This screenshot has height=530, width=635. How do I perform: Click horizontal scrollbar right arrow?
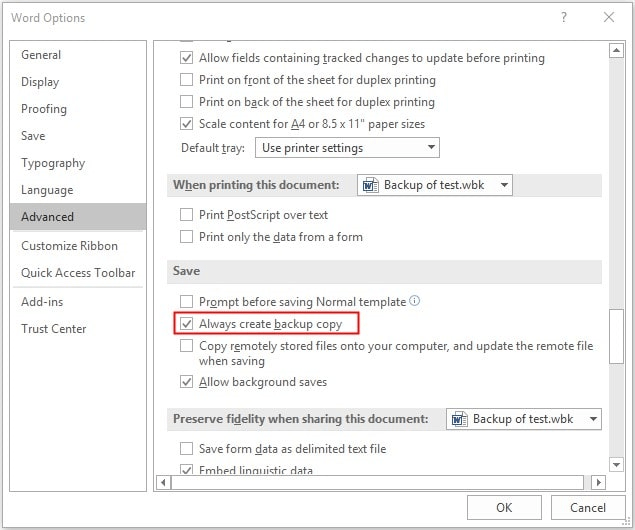click(598, 483)
